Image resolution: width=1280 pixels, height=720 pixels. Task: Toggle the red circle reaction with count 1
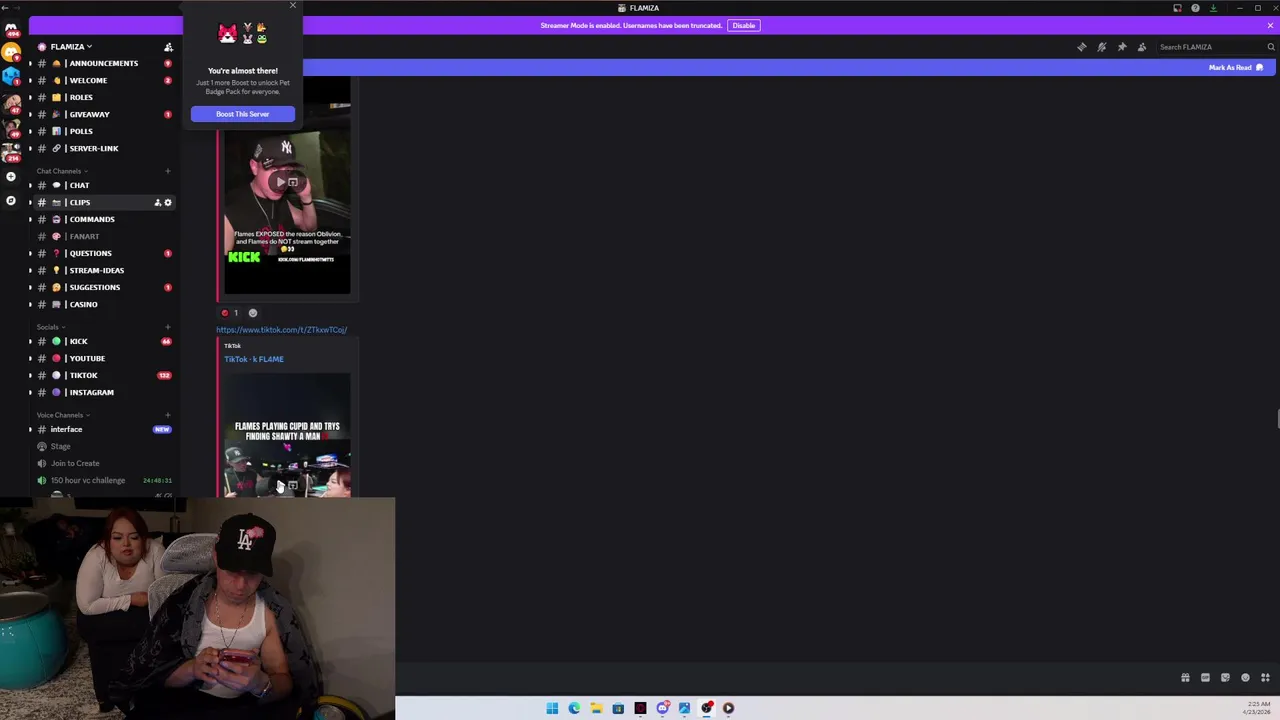click(x=230, y=313)
